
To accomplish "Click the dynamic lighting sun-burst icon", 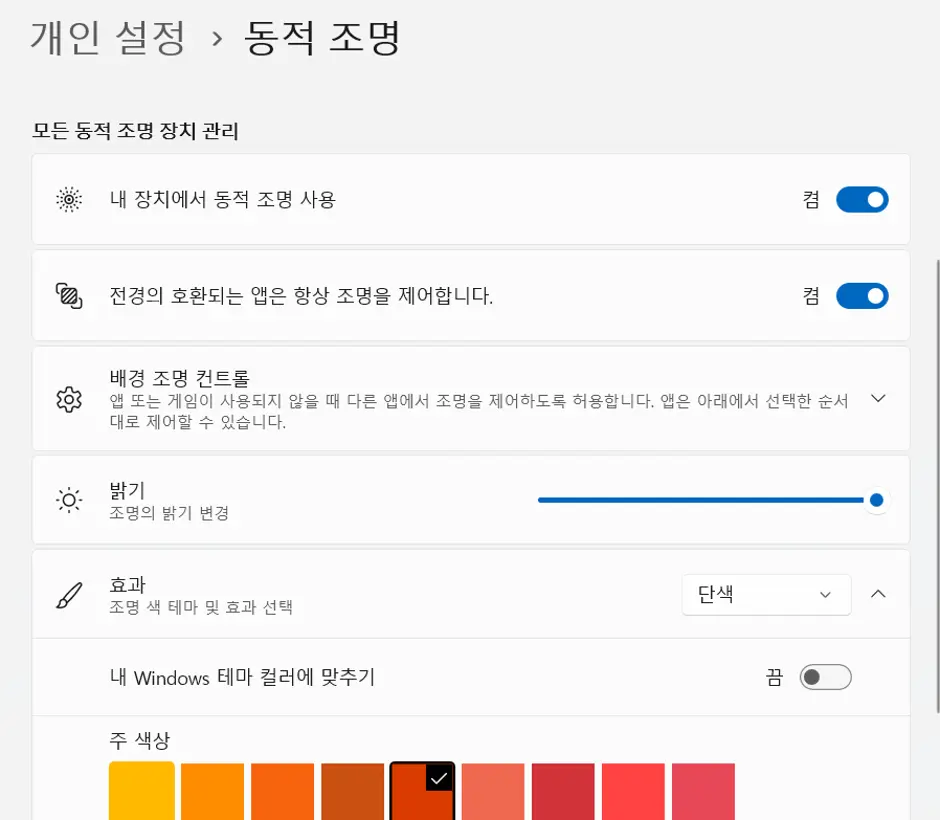I will (x=69, y=200).
